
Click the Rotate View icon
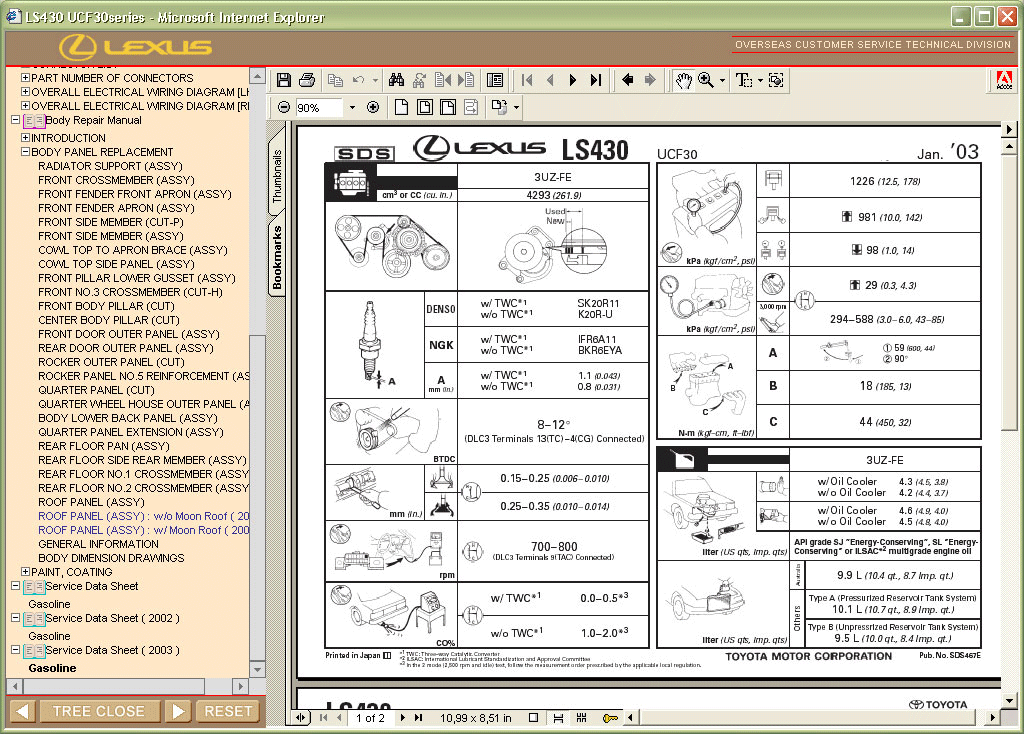[499, 107]
